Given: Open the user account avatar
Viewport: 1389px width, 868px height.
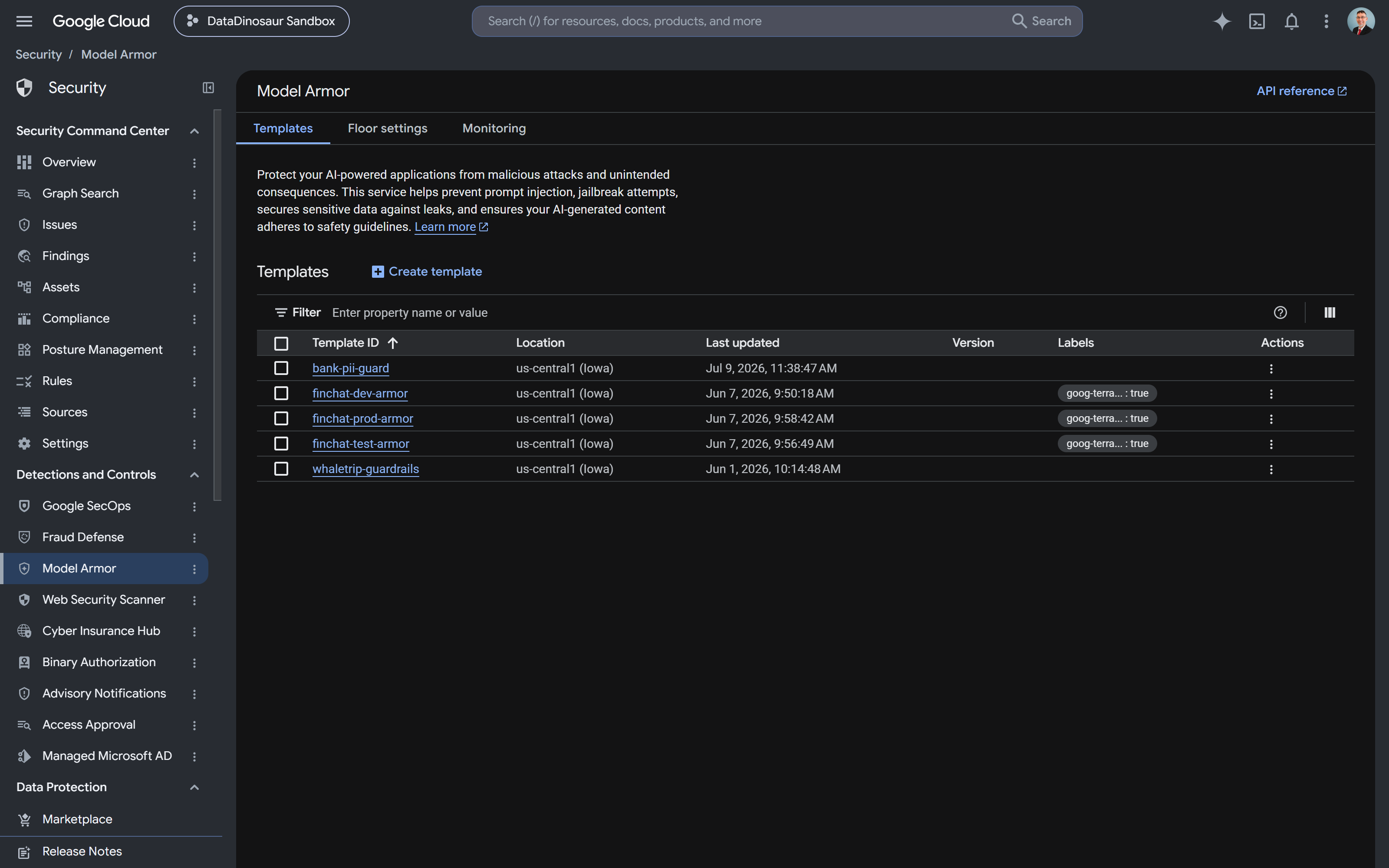Looking at the screenshot, I should coord(1361,21).
